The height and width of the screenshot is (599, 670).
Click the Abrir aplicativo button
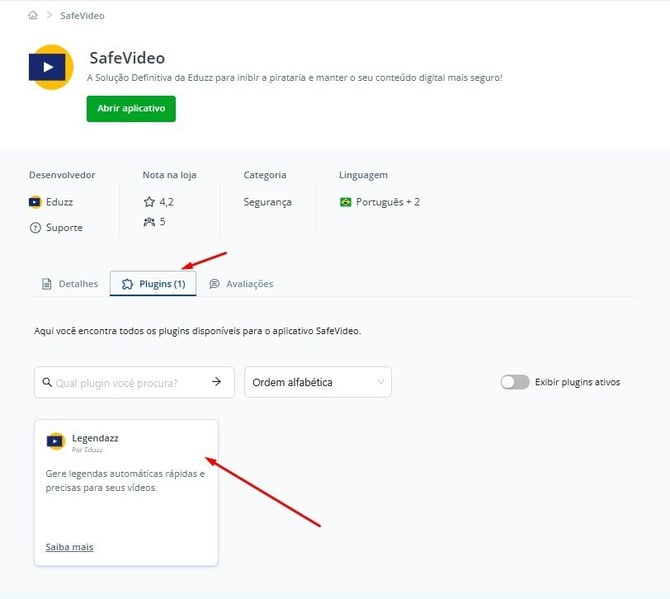(x=131, y=109)
